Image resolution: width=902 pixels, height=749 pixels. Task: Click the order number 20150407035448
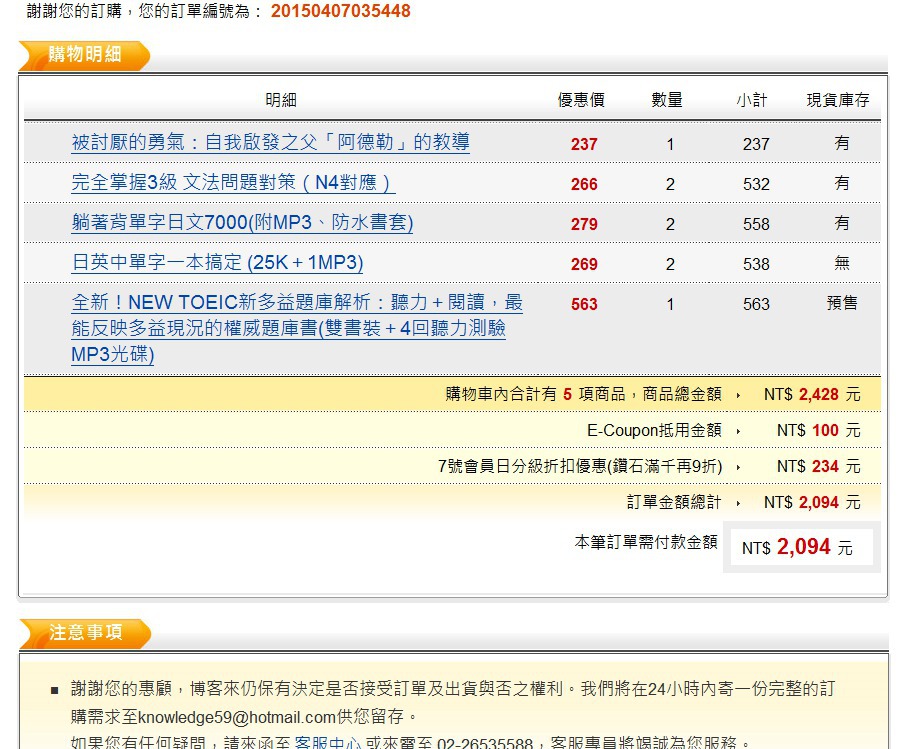pyautogui.click(x=340, y=12)
